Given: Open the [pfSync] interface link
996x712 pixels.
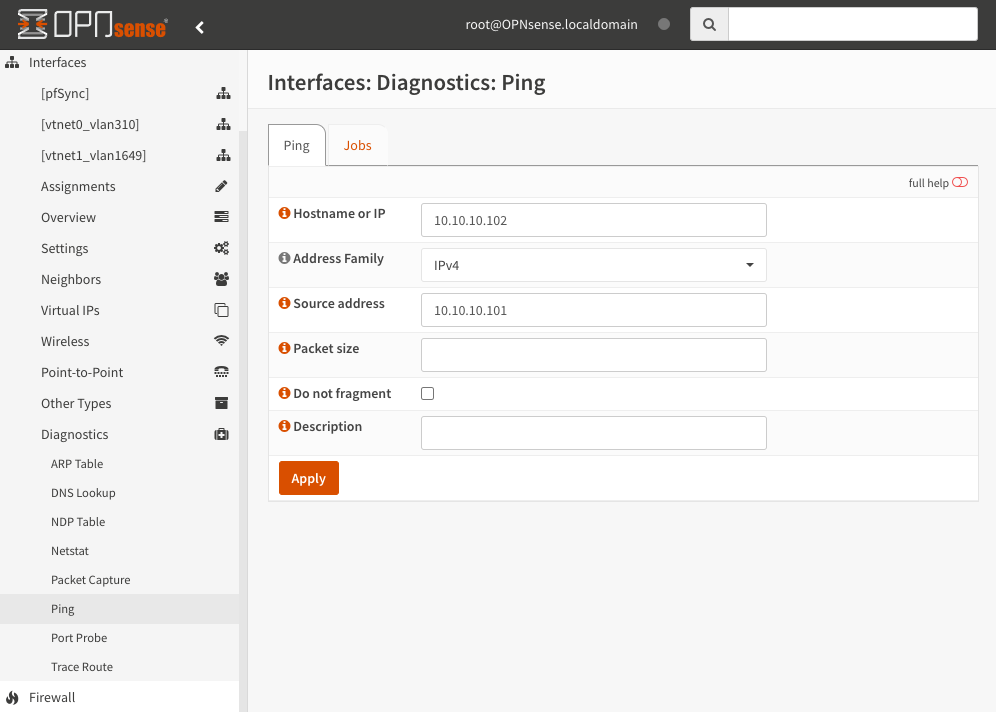Looking at the screenshot, I should [65, 93].
